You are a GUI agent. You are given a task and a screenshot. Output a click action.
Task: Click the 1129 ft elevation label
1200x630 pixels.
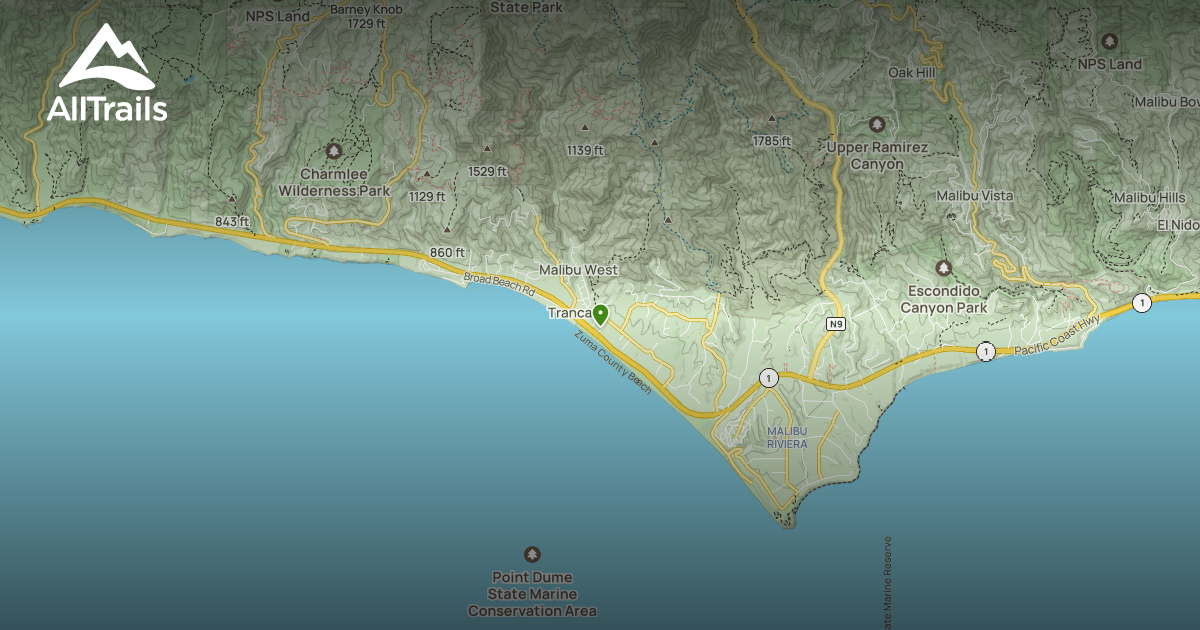tap(427, 196)
